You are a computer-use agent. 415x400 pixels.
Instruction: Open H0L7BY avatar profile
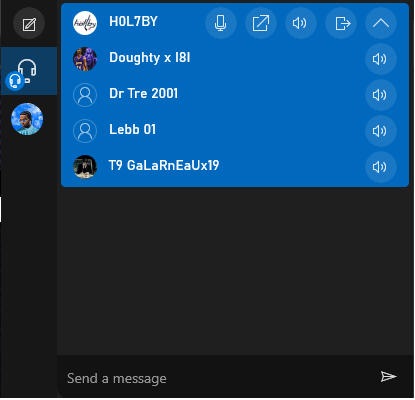[85, 23]
